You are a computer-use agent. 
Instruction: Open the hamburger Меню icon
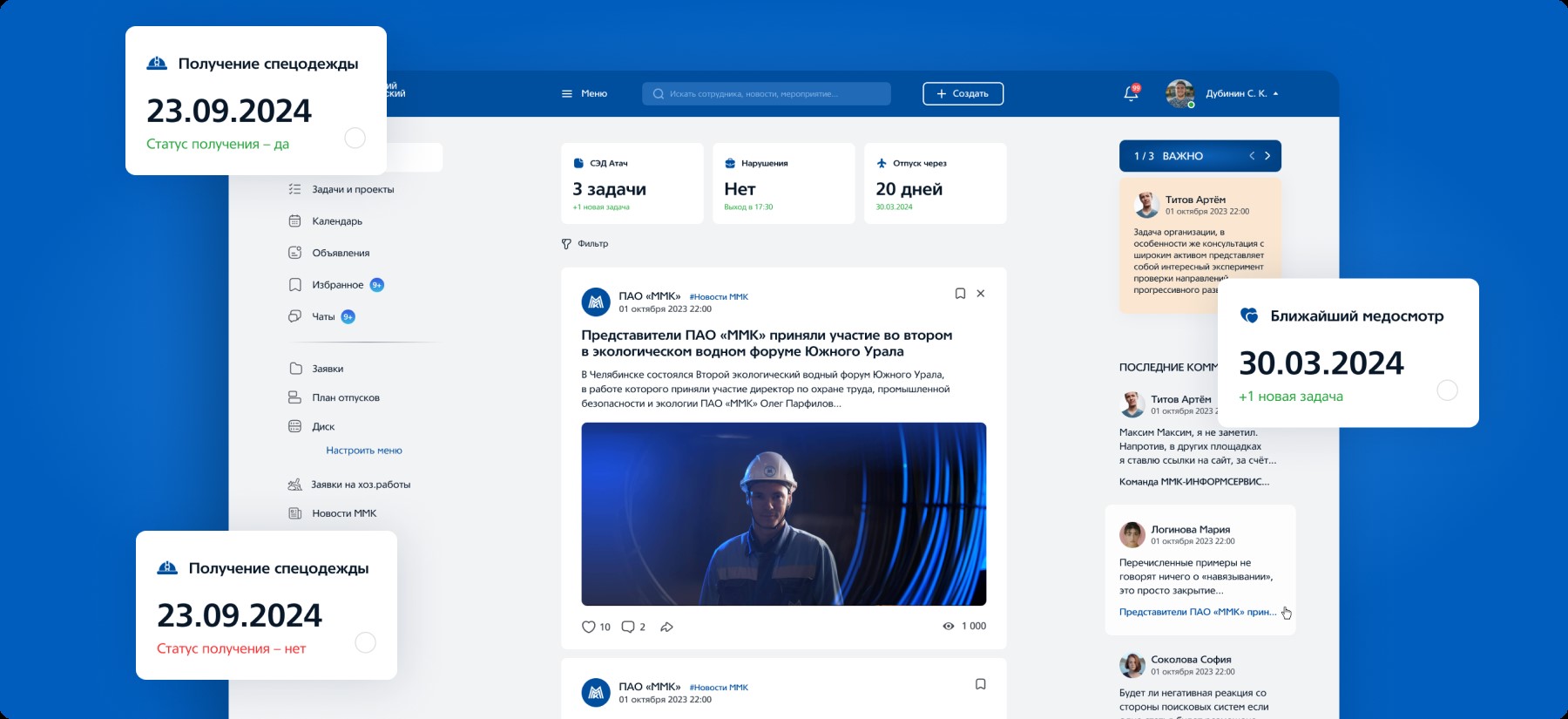[567, 93]
